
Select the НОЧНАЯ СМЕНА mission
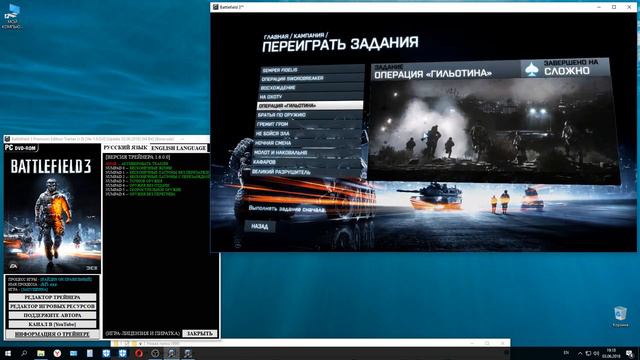pos(307,143)
